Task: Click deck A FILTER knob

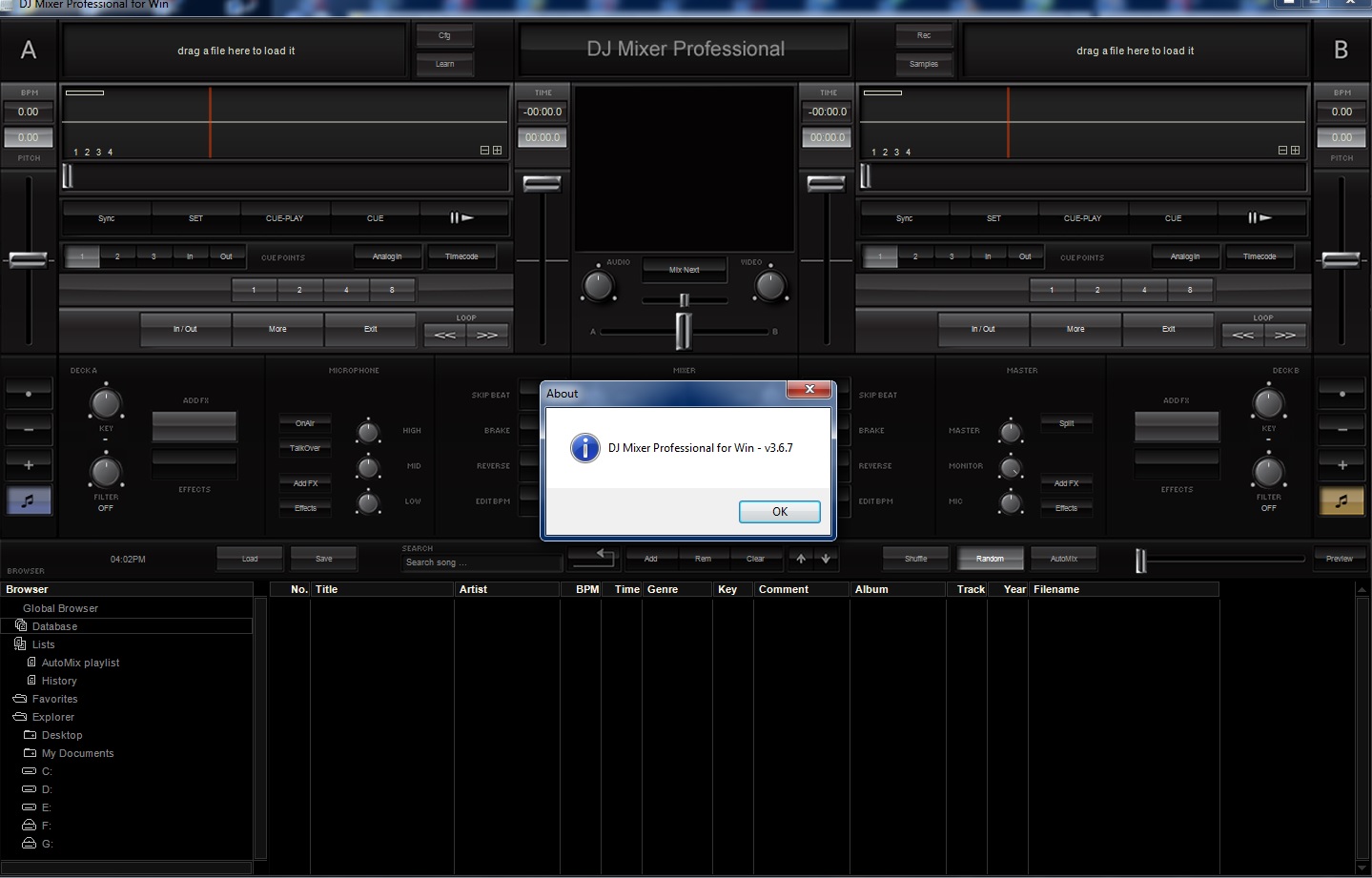Action: click(x=106, y=472)
